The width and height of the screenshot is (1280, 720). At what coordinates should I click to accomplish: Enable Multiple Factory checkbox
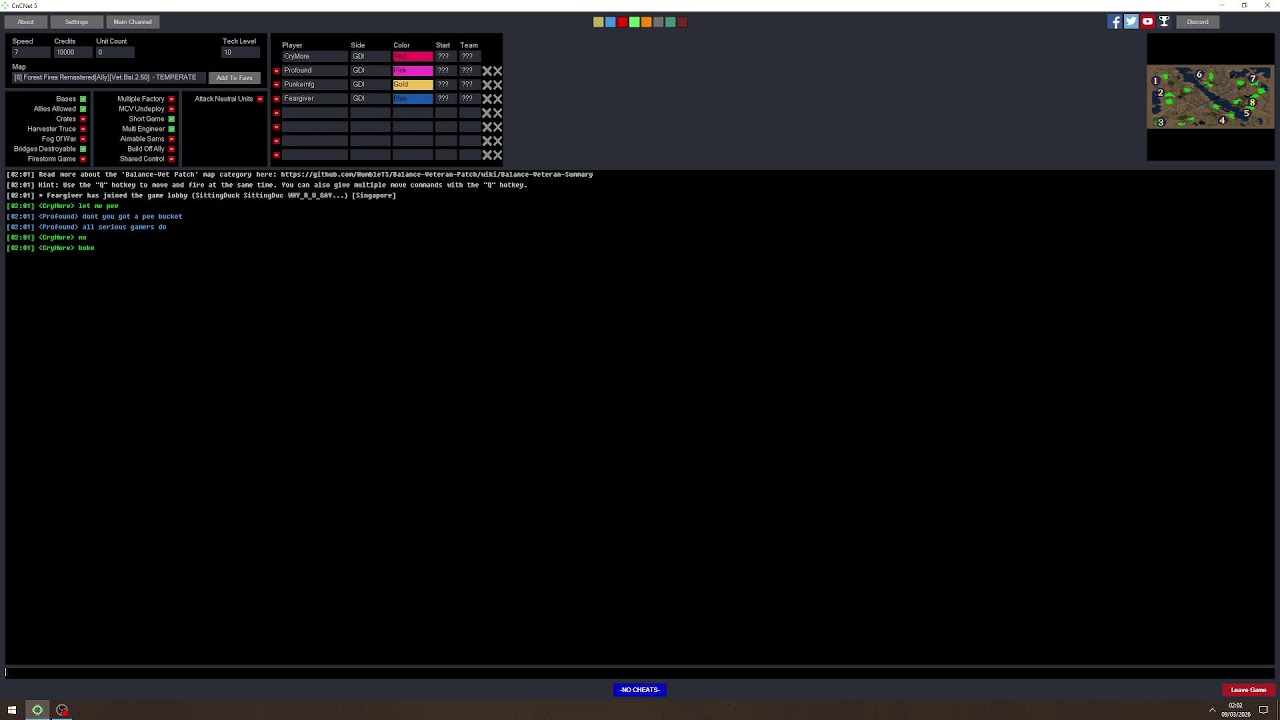171,99
